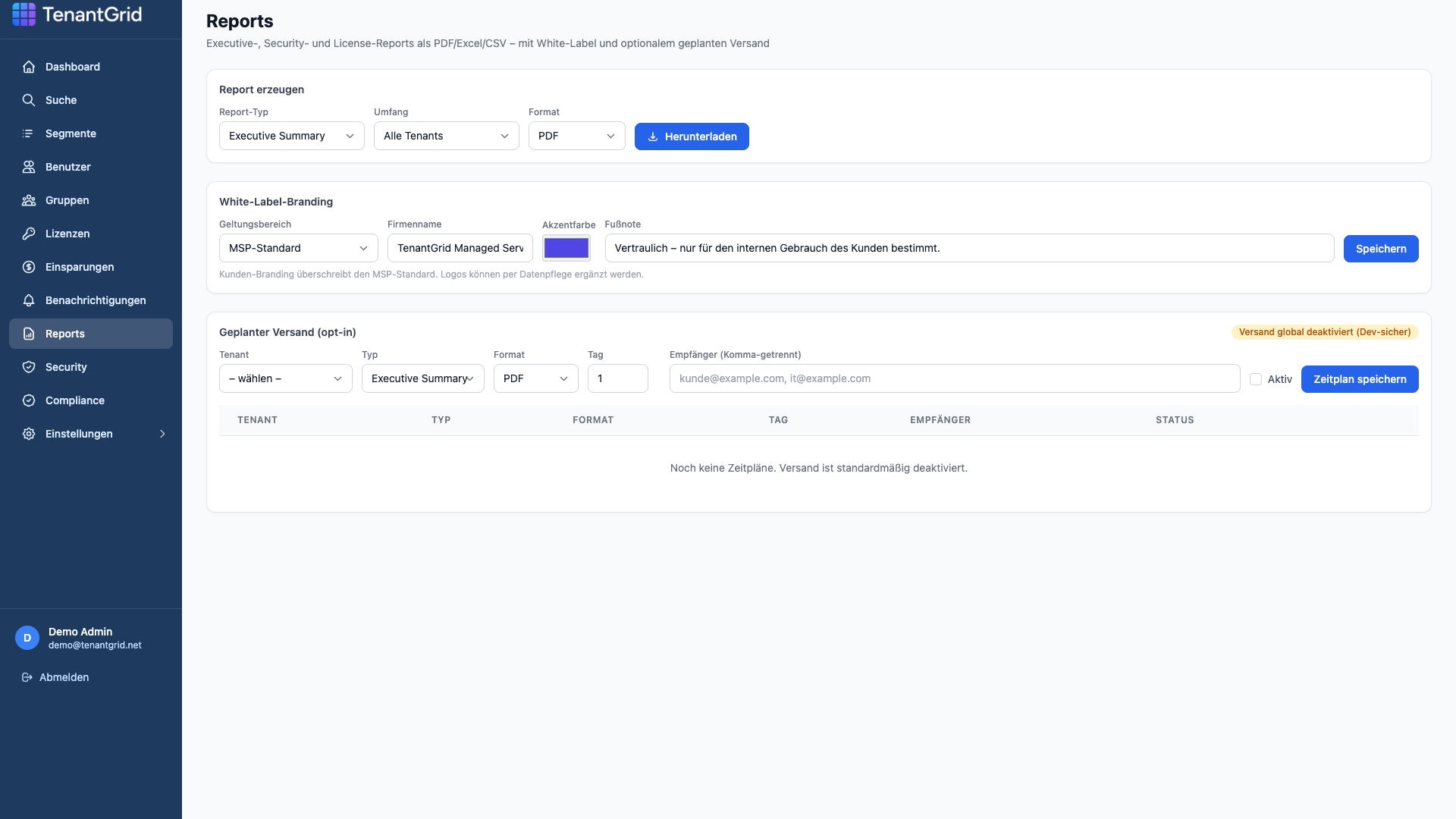Click the Firmenname input field

click(x=460, y=248)
